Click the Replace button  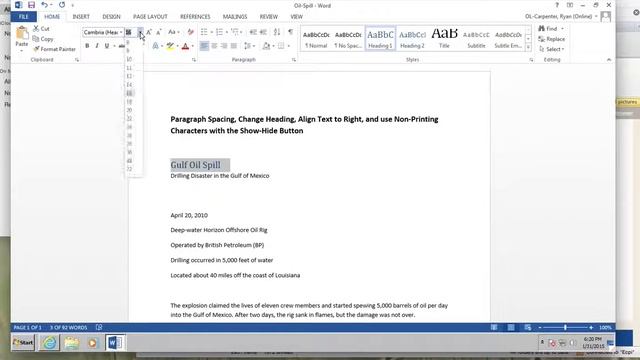552,39
